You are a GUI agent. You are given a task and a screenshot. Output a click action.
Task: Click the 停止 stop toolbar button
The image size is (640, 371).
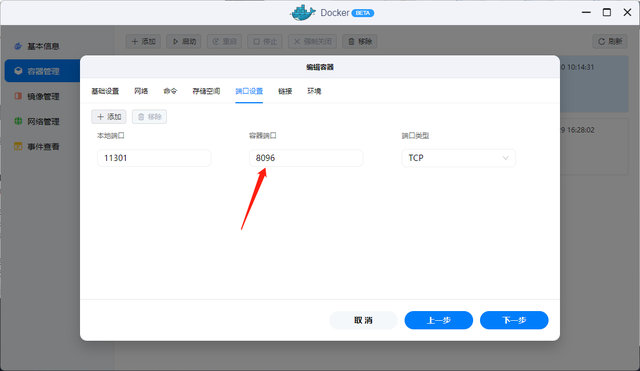265,41
